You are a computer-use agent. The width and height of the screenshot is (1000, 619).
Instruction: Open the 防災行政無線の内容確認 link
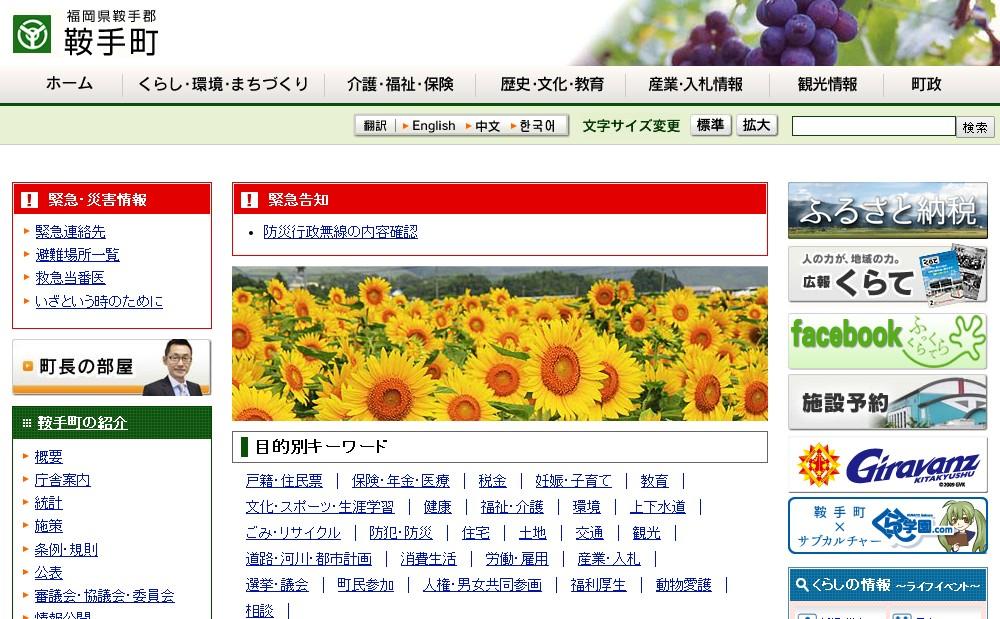pyautogui.click(x=340, y=232)
